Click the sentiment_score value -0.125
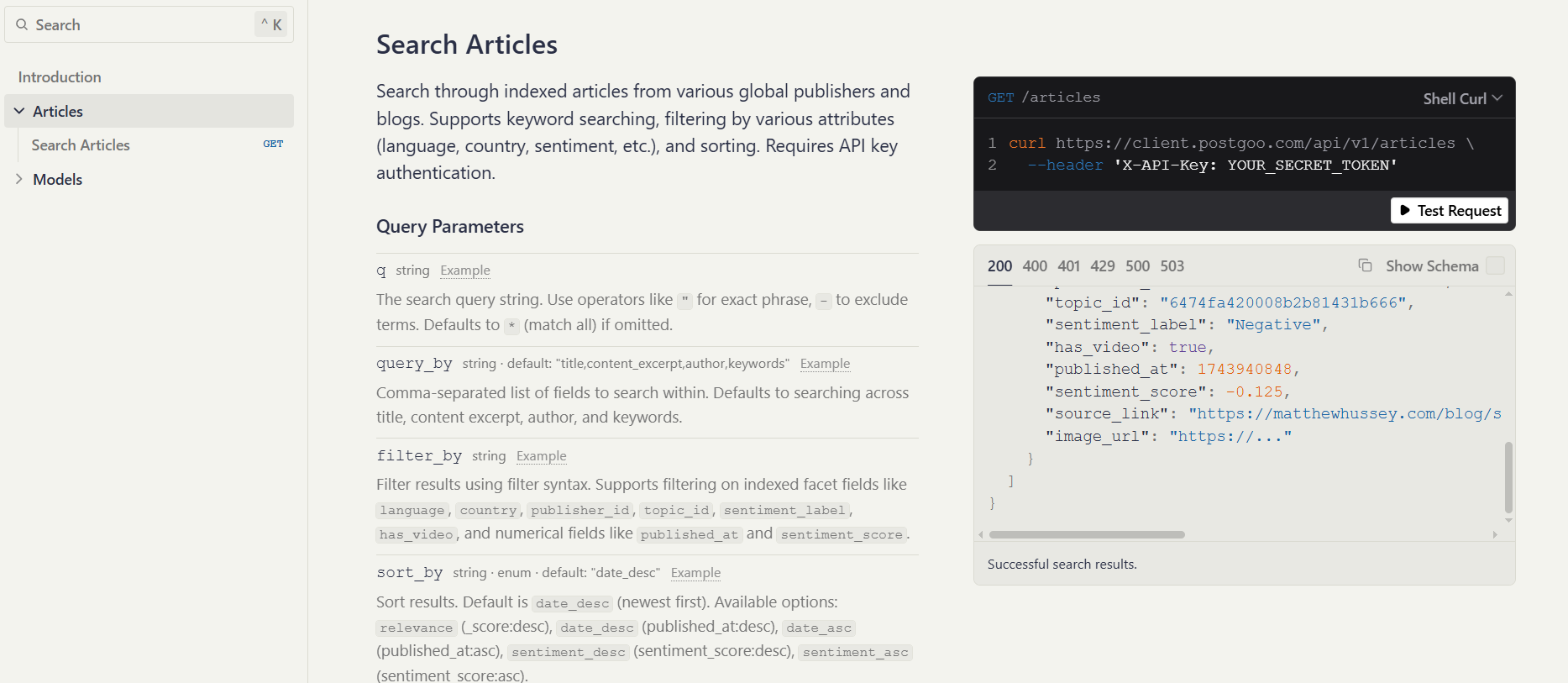The width and height of the screenshot is (1568, 683). coord(1255,392)
